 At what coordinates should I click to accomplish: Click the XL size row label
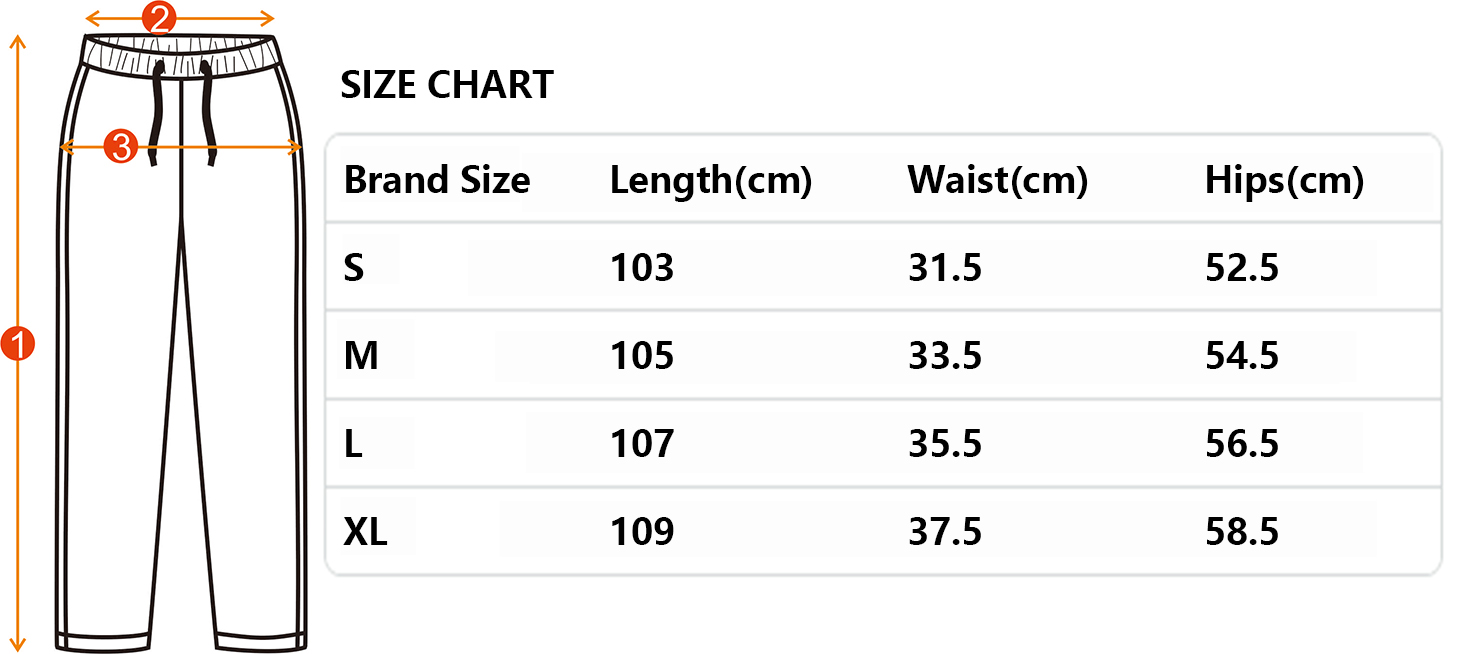click(365, 532)
